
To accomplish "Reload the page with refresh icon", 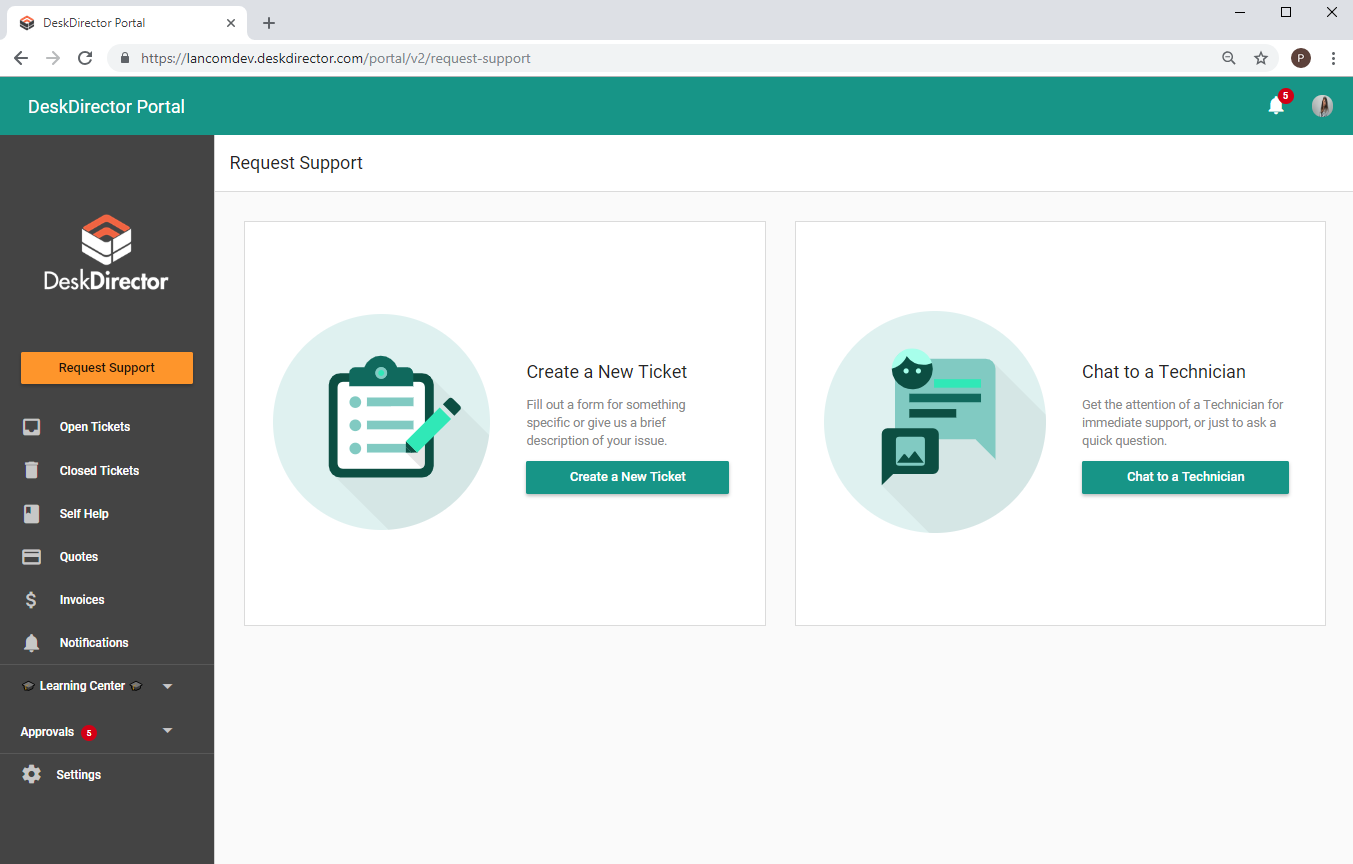I will point(85,58).
